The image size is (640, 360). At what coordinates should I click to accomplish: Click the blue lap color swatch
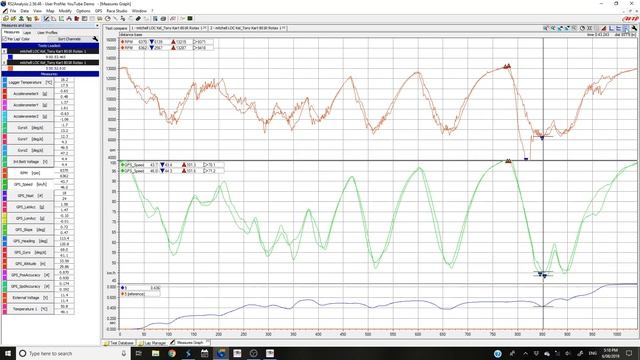pyautogui.click(x=10, y=57)
